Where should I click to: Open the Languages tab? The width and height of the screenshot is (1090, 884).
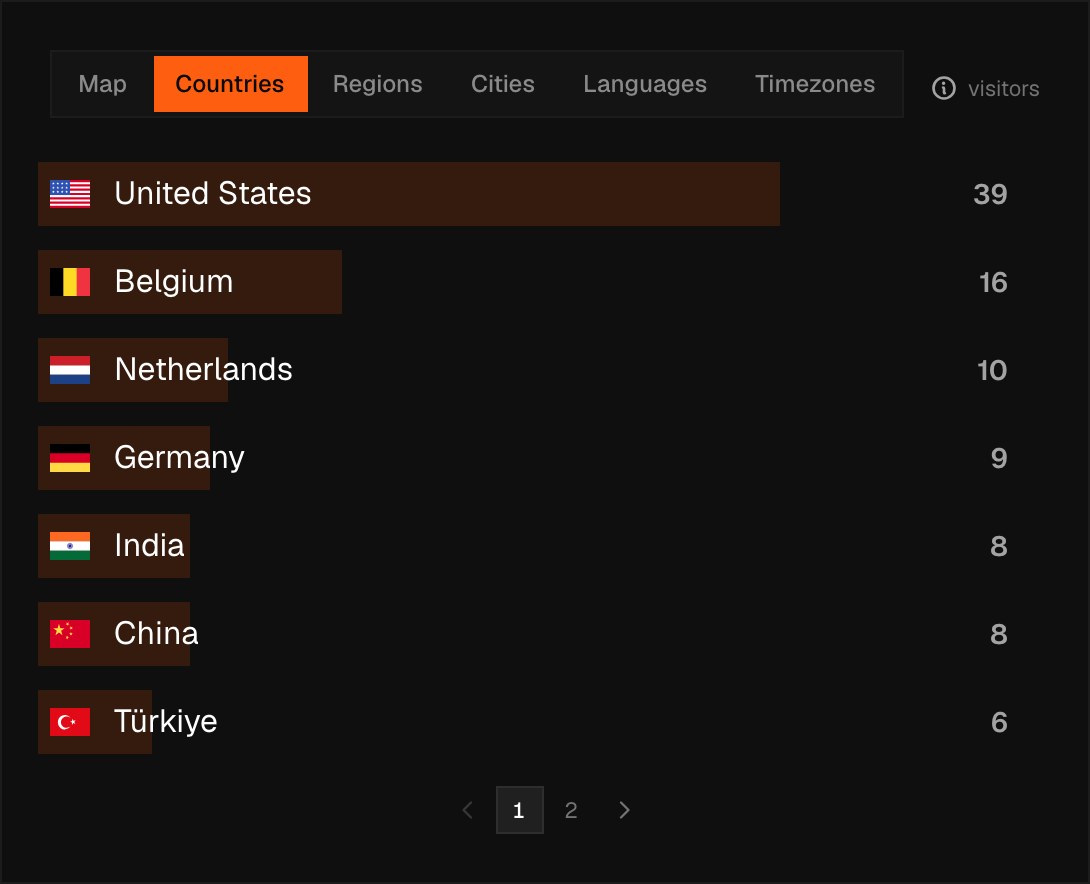645,84
